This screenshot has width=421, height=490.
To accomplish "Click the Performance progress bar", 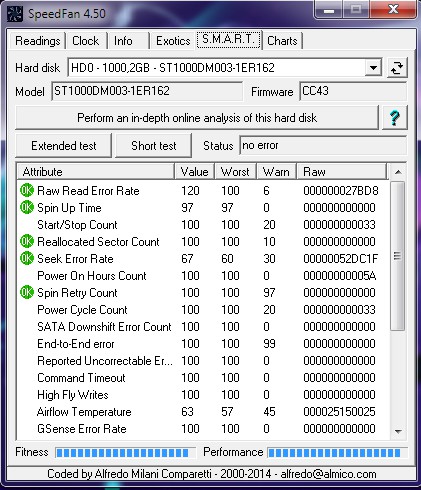I will [x=337, y=452].
